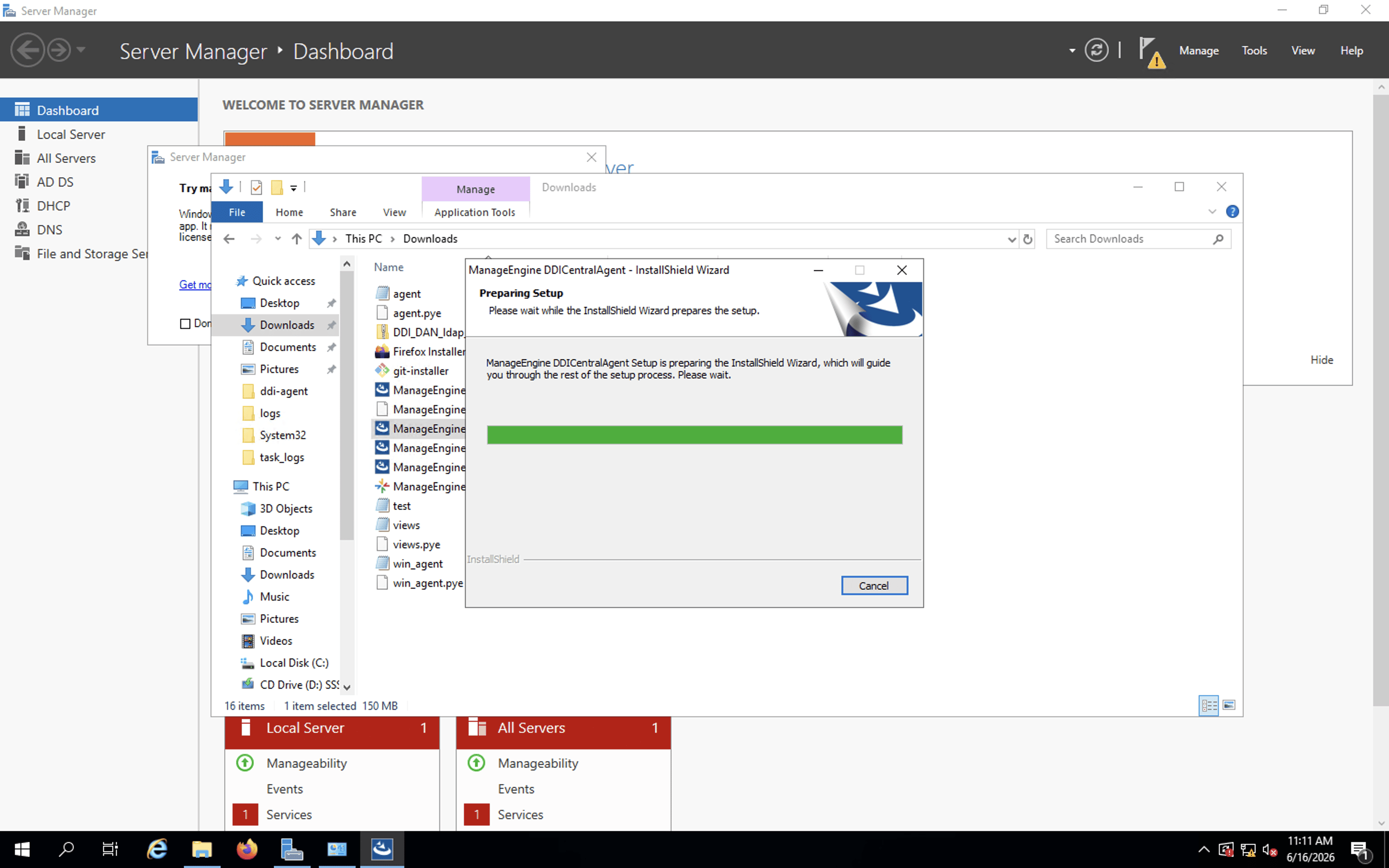Click Explorer's refresh address bar icon

point(1028,239)
